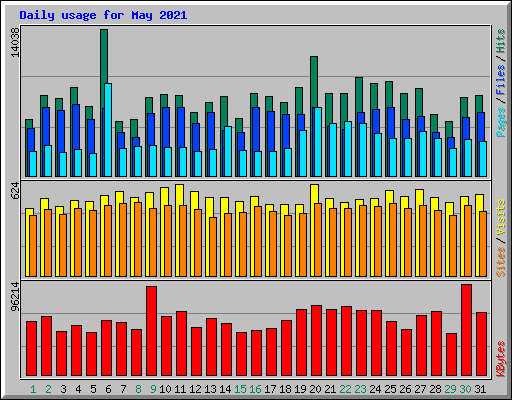
Task: Click the 96214 KBytes axis value
Action: pyautogui.click(x=15, y=297)
